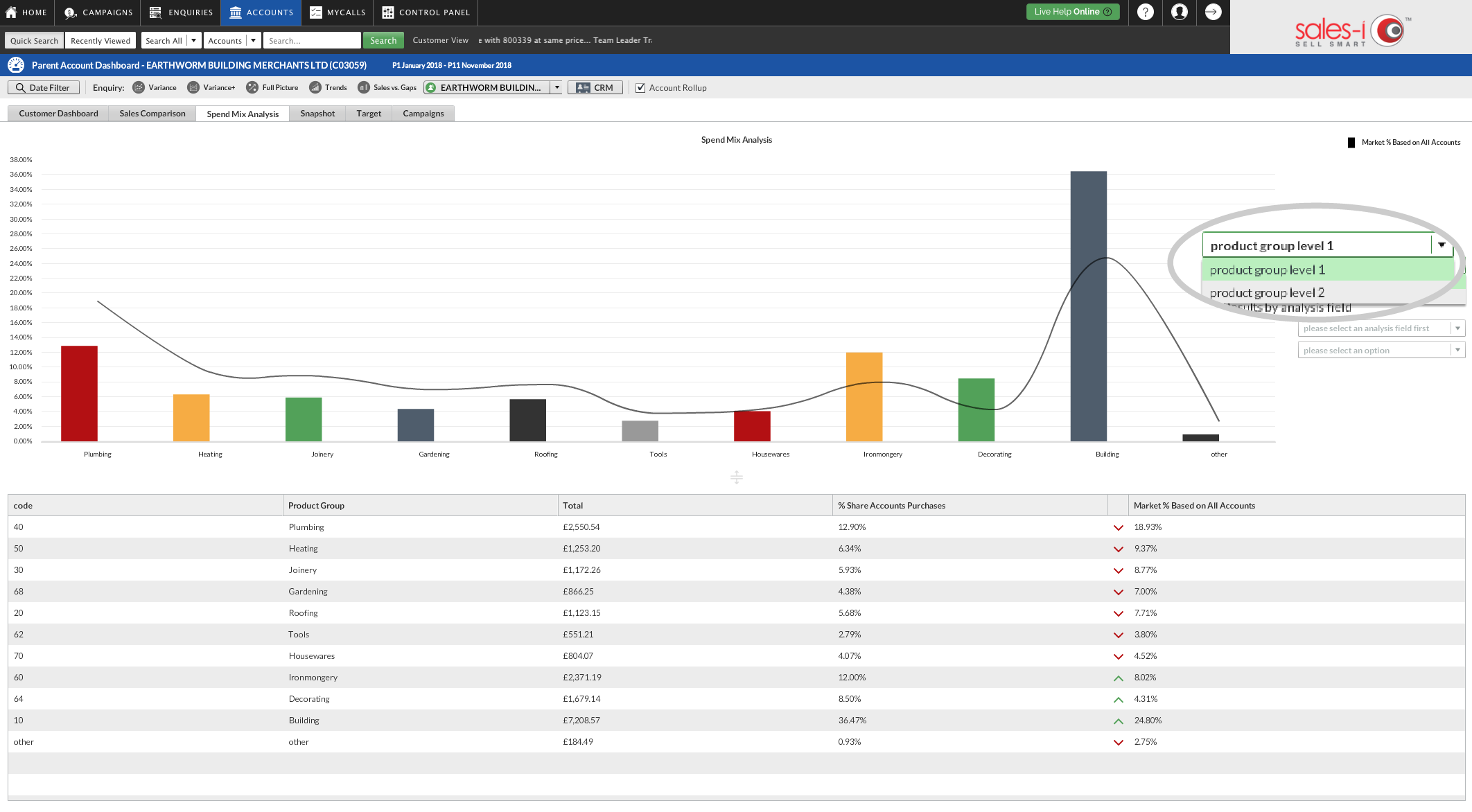Switch to the Snapshot tab
Screen dimensions: 1472x812
(317, 113)
